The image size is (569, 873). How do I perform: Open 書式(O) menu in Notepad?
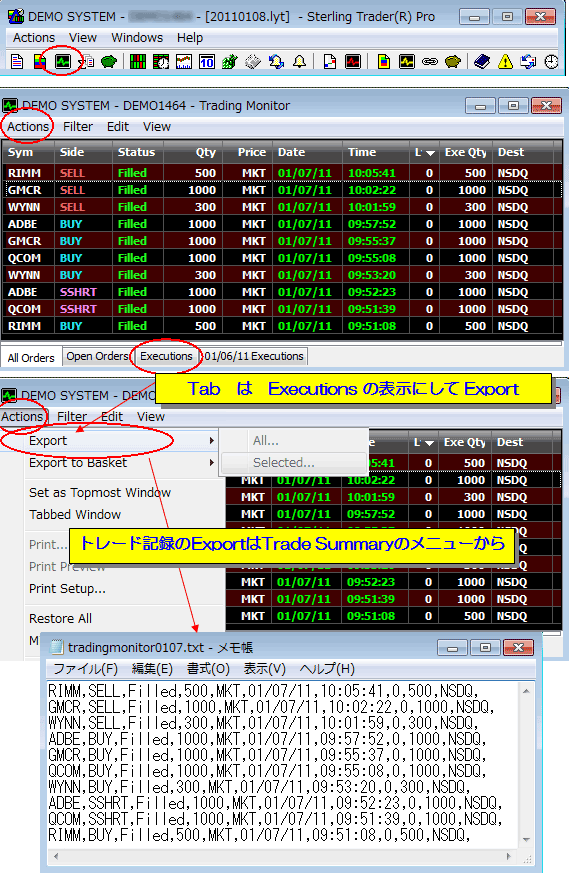point(208,669)
